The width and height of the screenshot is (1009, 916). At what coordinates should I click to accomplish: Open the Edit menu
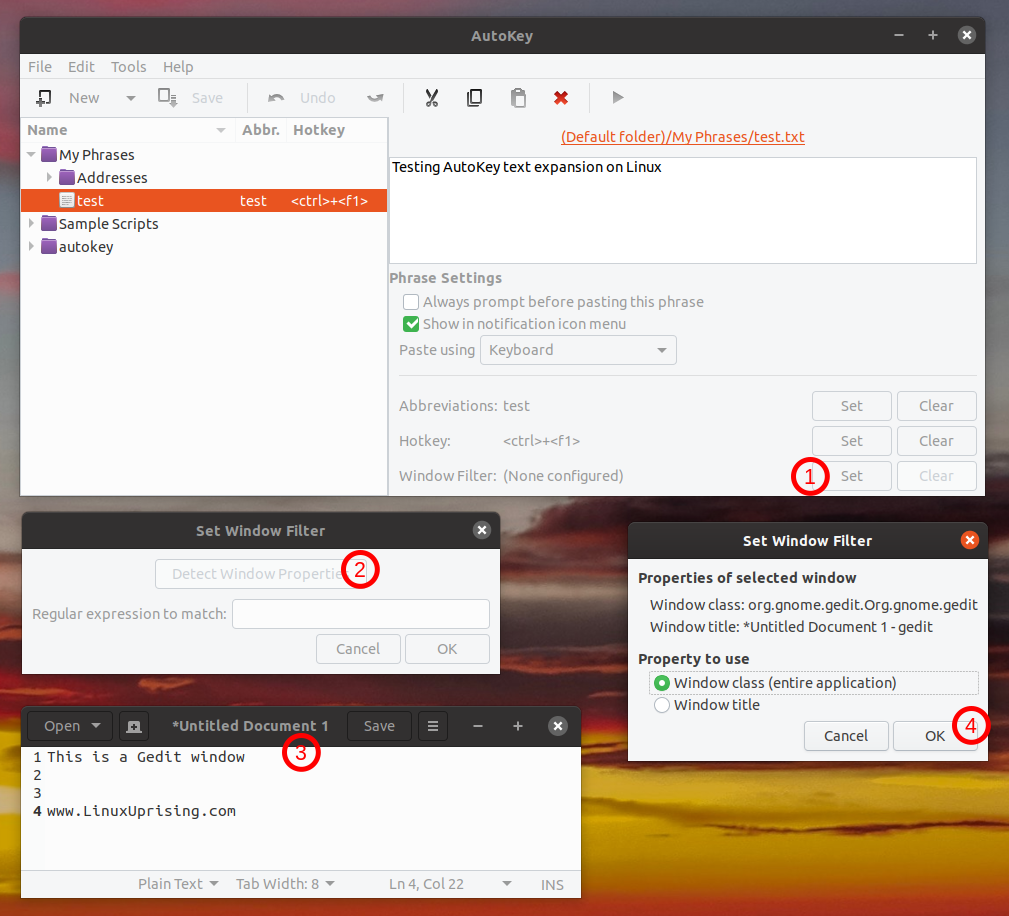pos(81,67)
